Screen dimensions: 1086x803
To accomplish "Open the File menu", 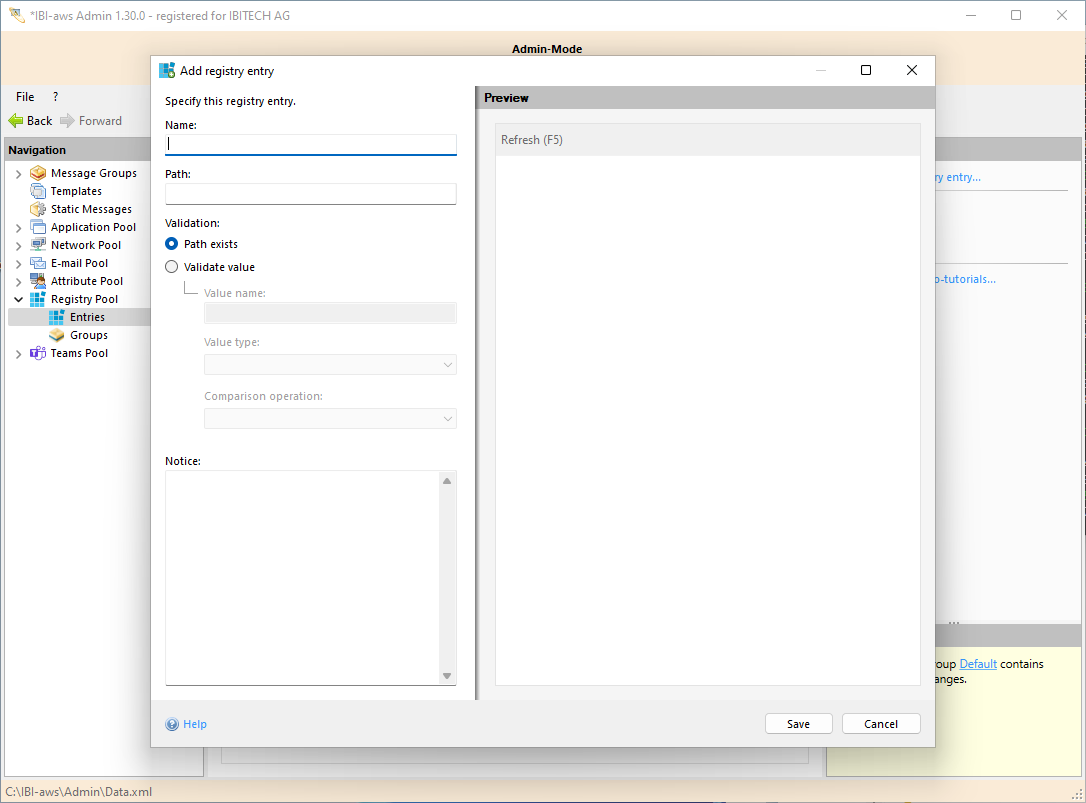I will coord(25,97).
